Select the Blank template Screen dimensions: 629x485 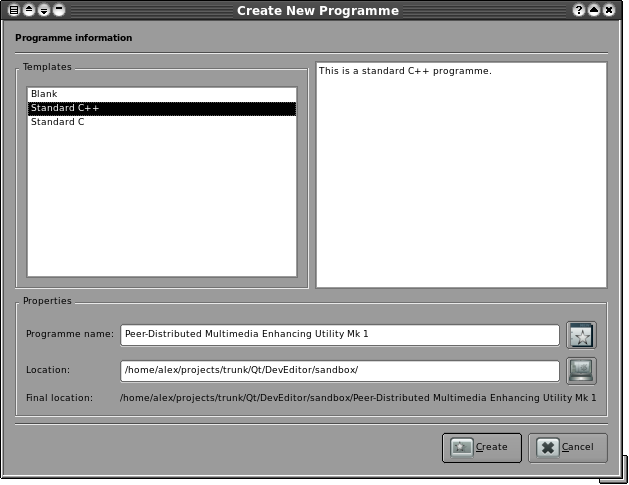[45, 94]
